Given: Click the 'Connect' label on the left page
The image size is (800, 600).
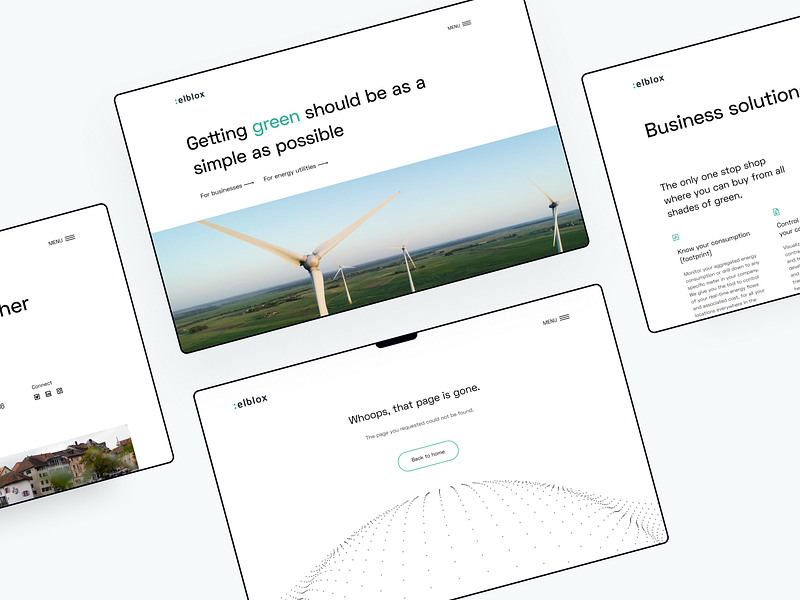Looking at the screenshot, I should 42,385.
